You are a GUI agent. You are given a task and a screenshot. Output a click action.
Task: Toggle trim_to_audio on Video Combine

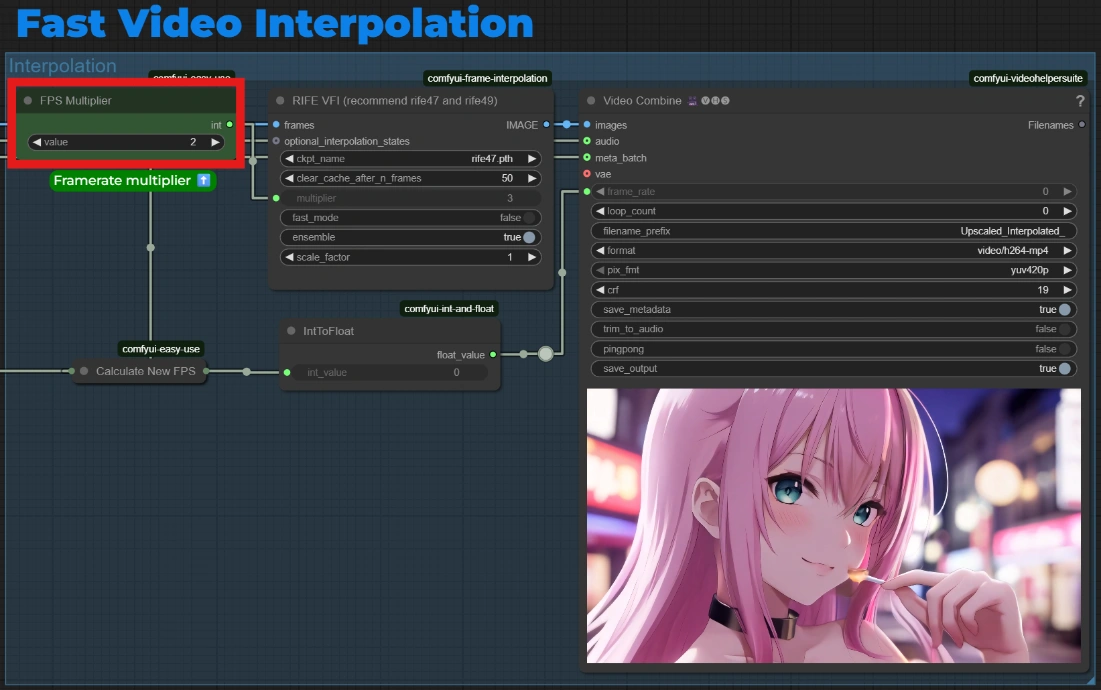coord(834,329)
